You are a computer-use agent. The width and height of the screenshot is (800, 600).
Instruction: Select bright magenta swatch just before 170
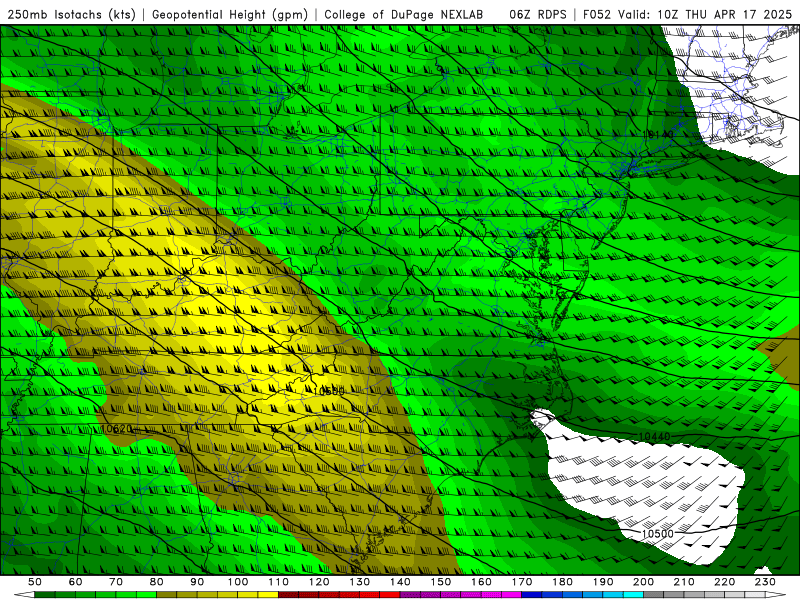512,595
